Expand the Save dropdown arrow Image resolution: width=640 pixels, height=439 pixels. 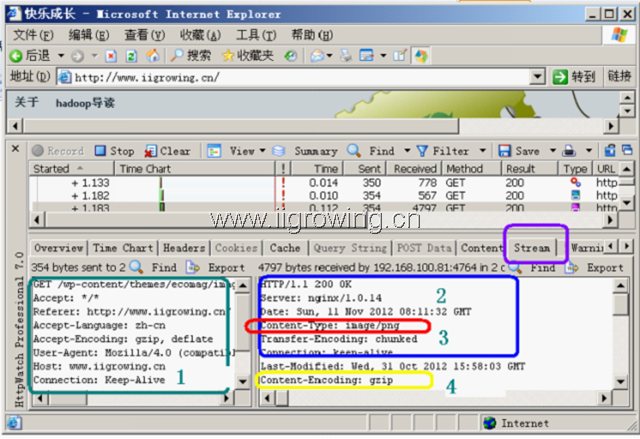click(553, 151)
